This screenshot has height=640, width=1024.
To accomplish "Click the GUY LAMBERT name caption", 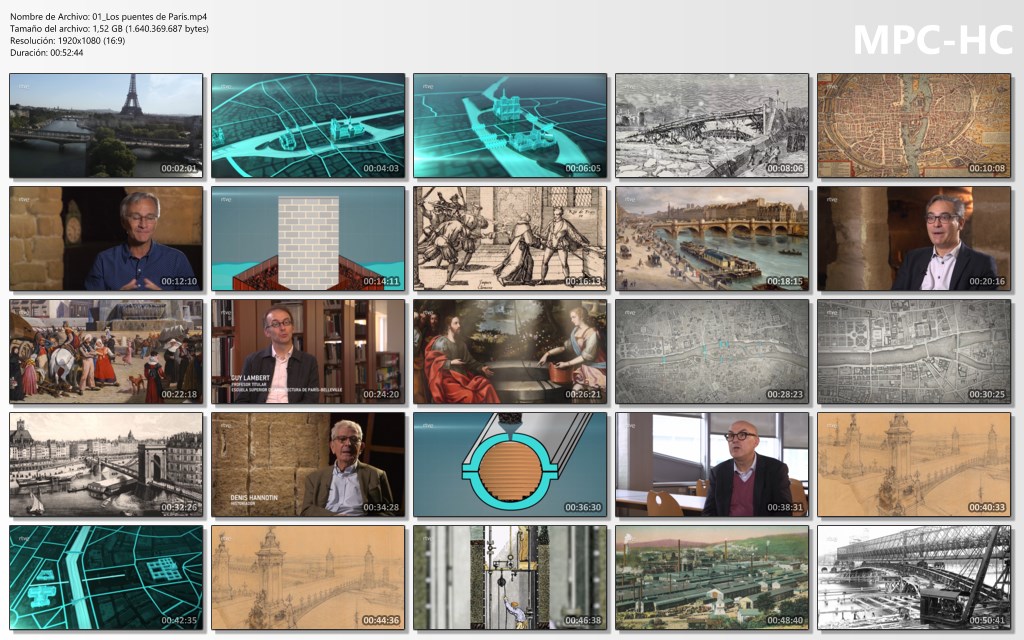I will pos(250,378).
